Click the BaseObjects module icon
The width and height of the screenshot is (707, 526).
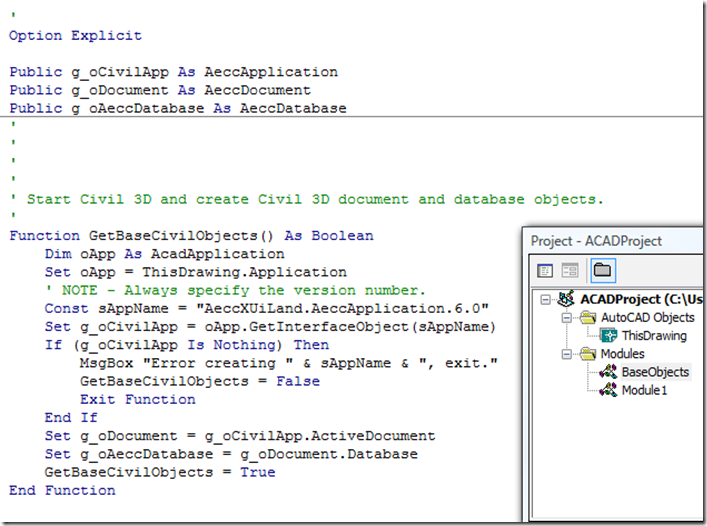point(609,372)
